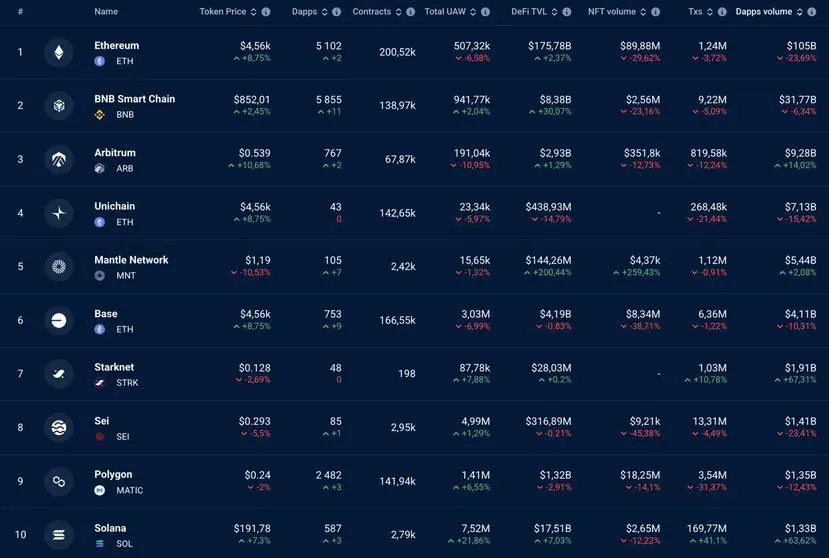Select Ethereum's $105B Dapps volume value
This screenshot has height=558, width=829.
point(801,46)
